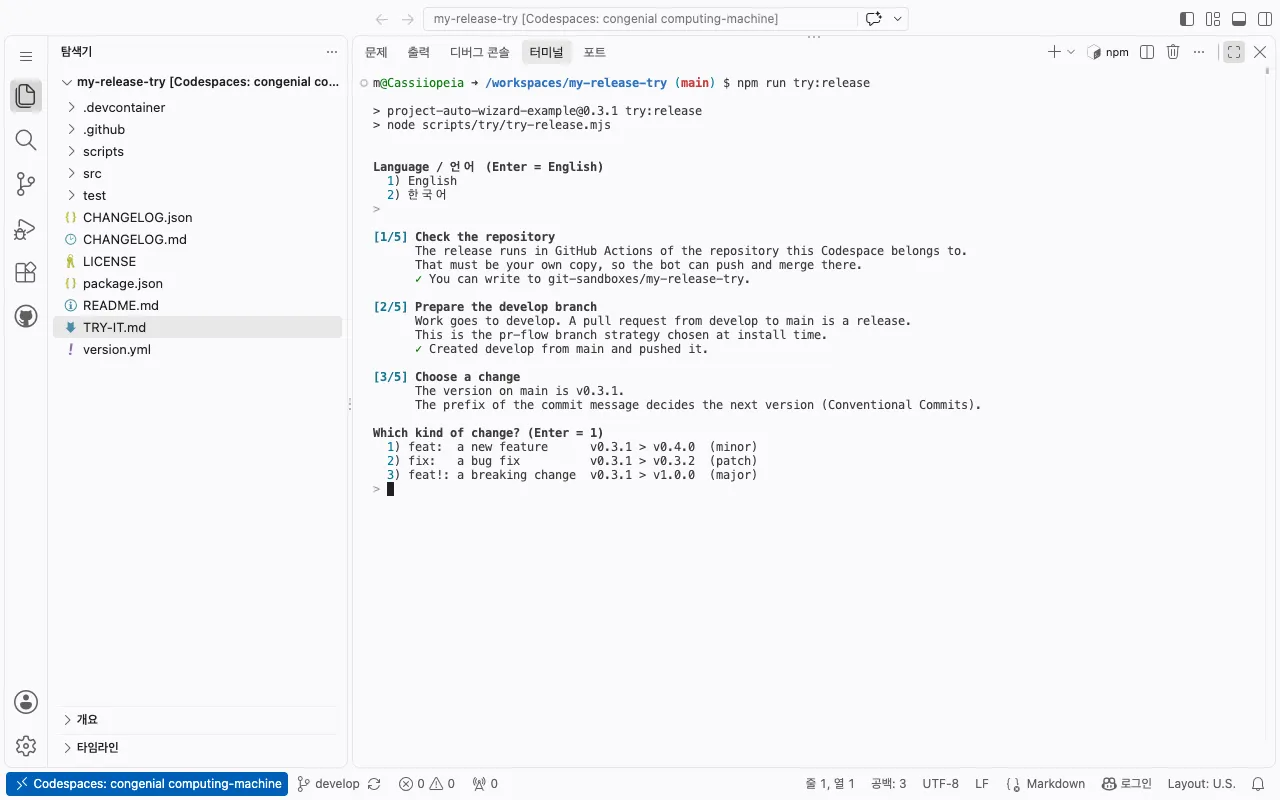Open the Explorer view in activity bar
1280x800 pixels.
(x=26, y=96)
